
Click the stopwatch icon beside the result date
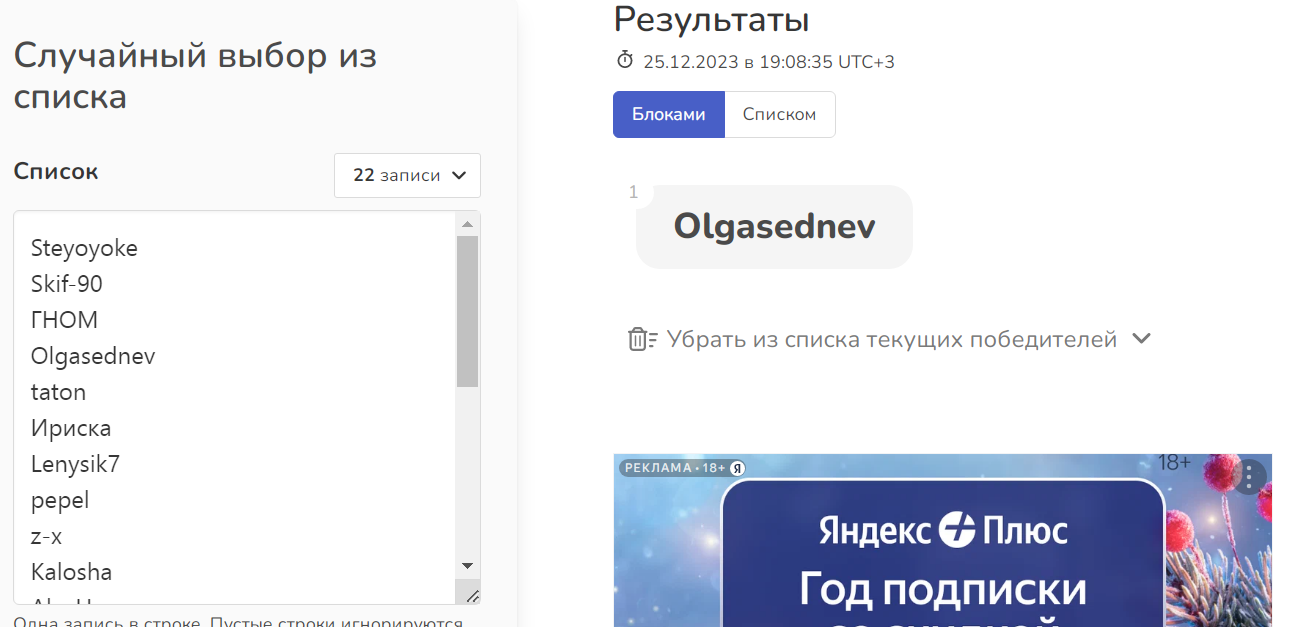click(625, 61)
